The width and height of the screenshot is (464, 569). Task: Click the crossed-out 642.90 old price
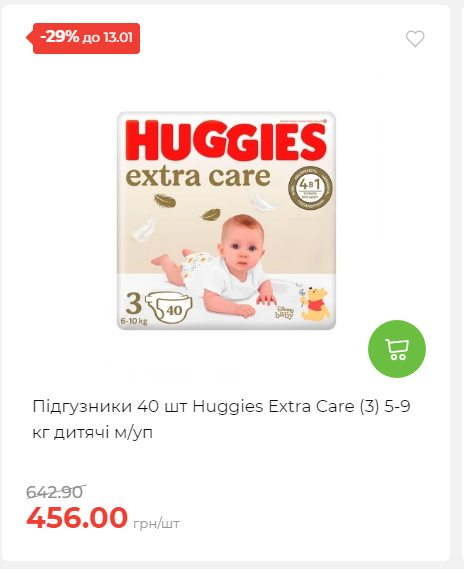(x=55, y=492)
